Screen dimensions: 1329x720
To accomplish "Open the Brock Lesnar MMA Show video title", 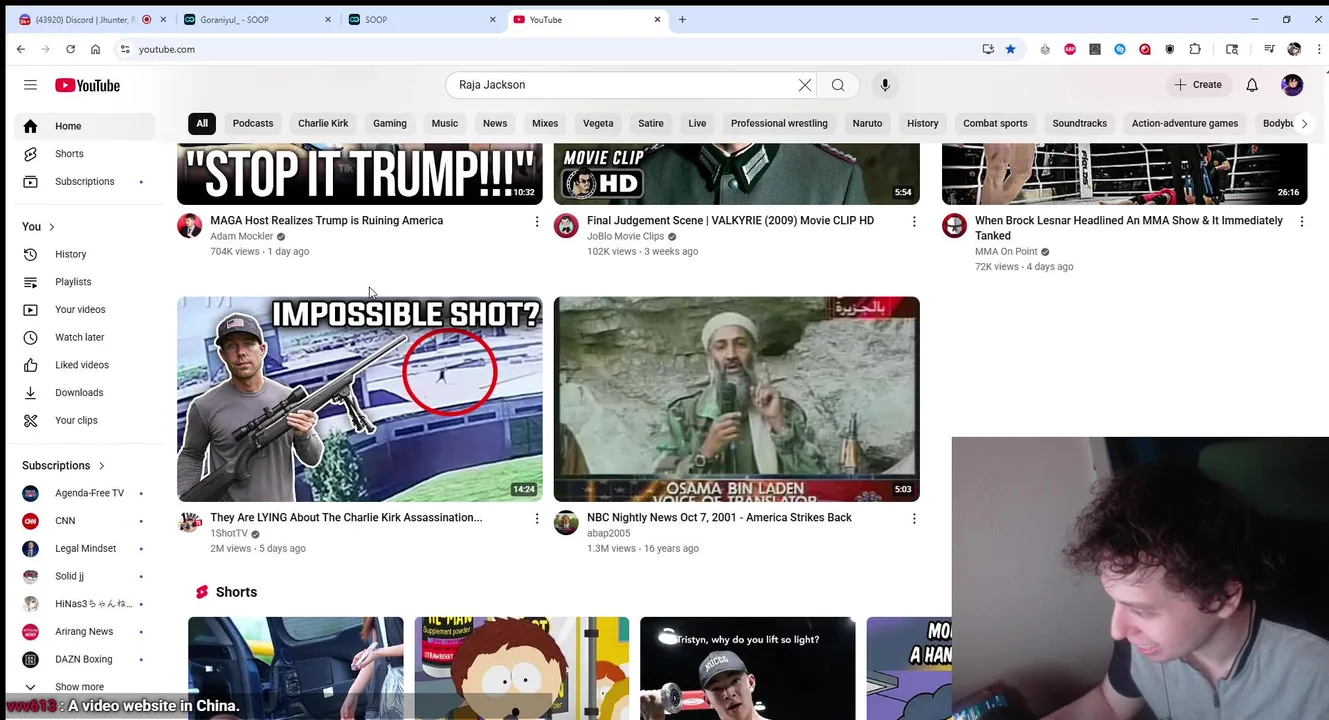I will 1129,228.
